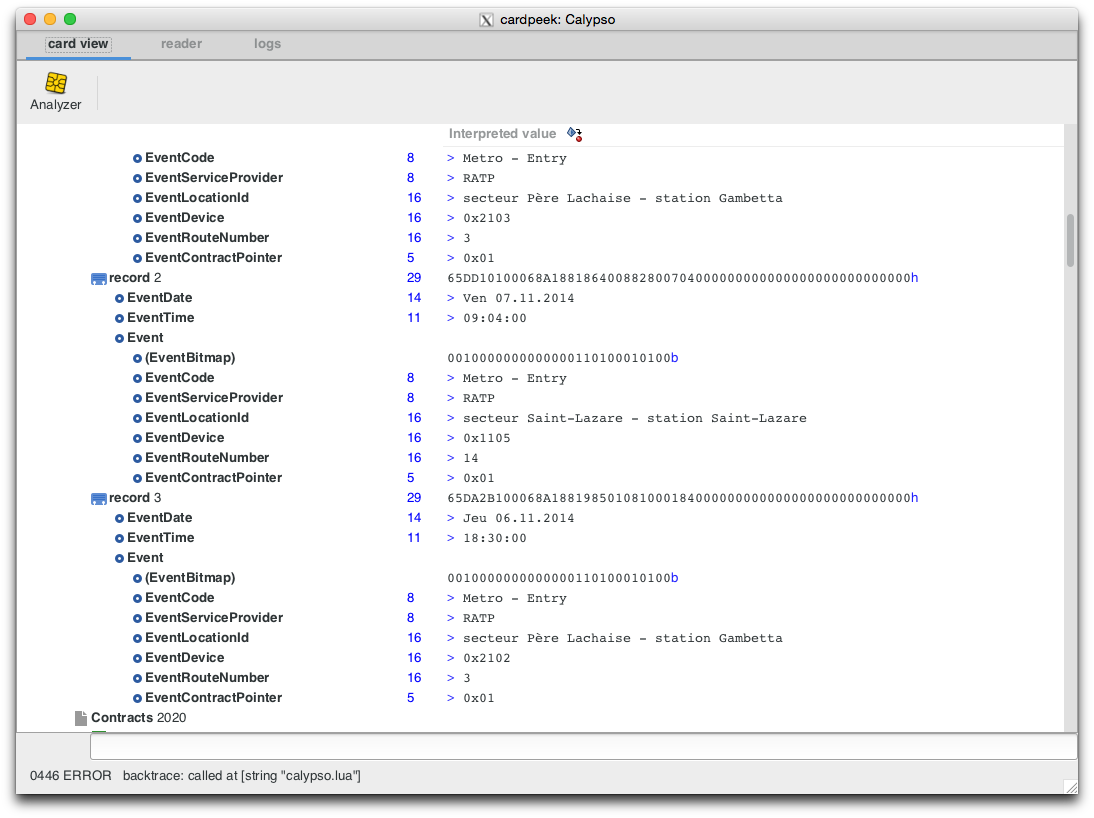
Task: Click bullet icon of EventRouteNumber 14 row
Action: click(137, 459)
